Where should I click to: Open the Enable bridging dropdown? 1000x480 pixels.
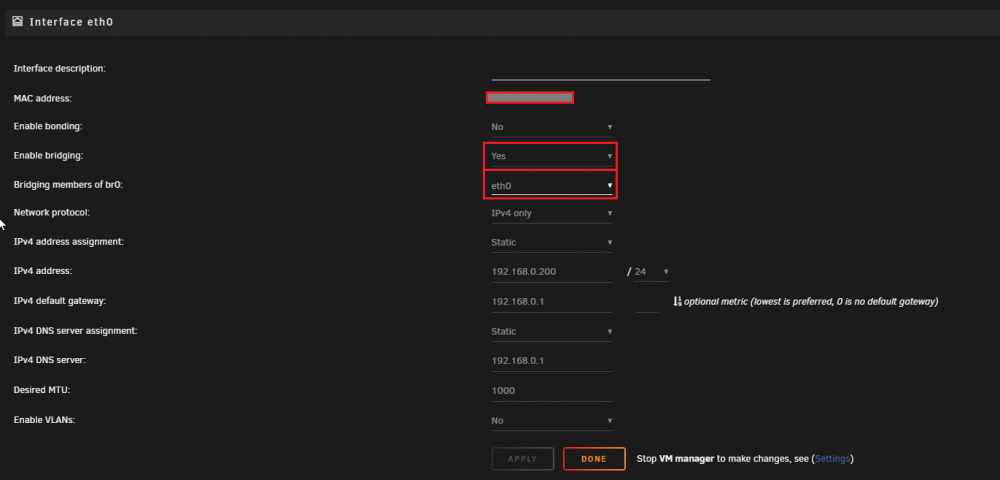pyautogui.click(x=552, y=156)
